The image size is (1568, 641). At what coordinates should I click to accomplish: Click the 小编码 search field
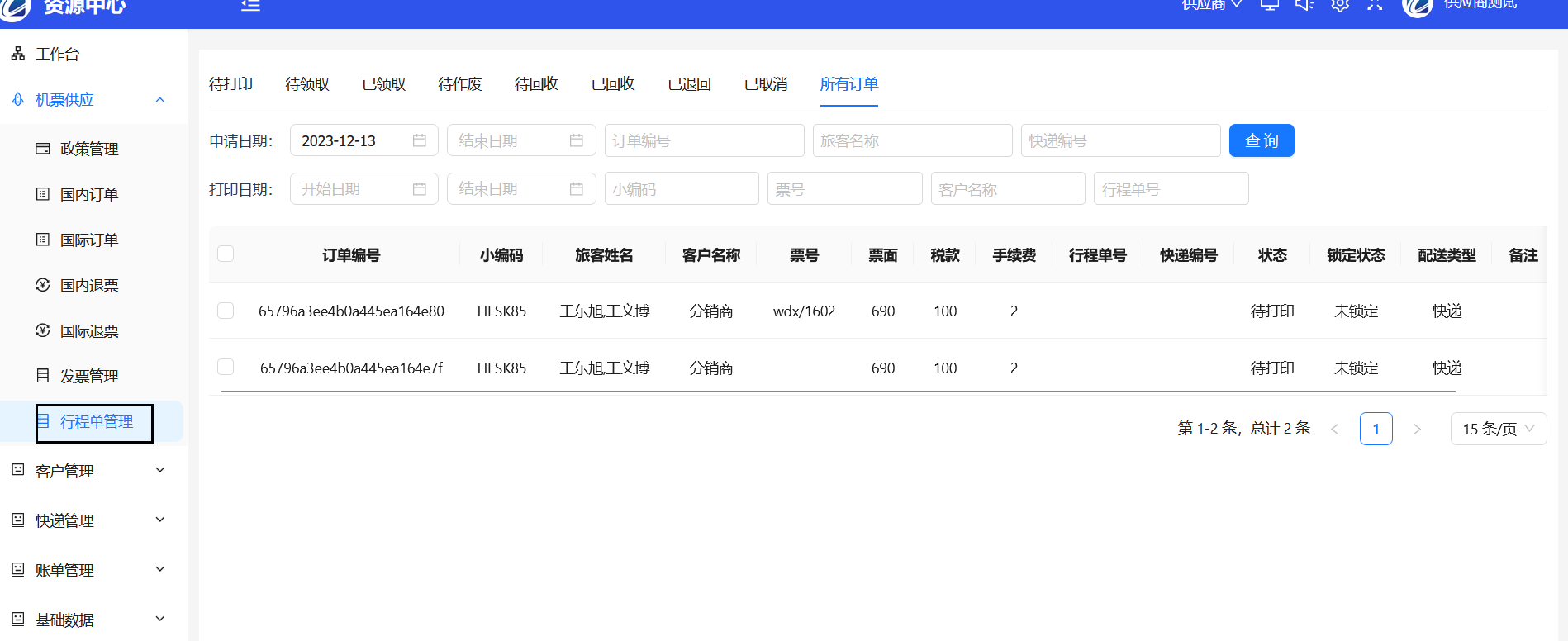click(x=682, y=189)
